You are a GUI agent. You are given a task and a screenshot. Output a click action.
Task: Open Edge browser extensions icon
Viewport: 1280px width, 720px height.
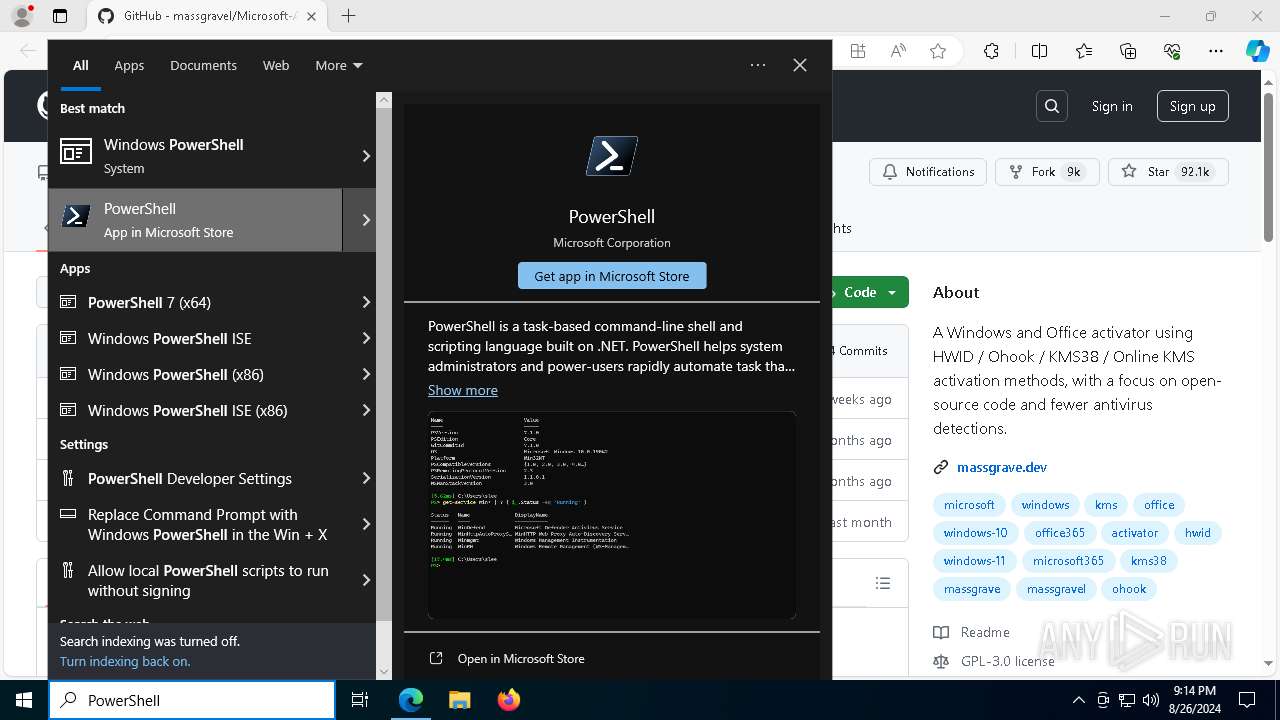coord(991,51)
